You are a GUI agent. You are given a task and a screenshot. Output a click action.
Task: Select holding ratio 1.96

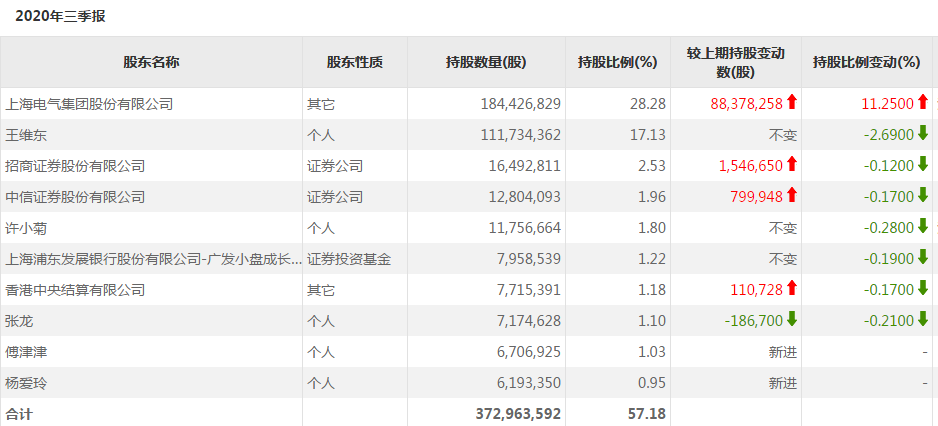click(653, 197)
